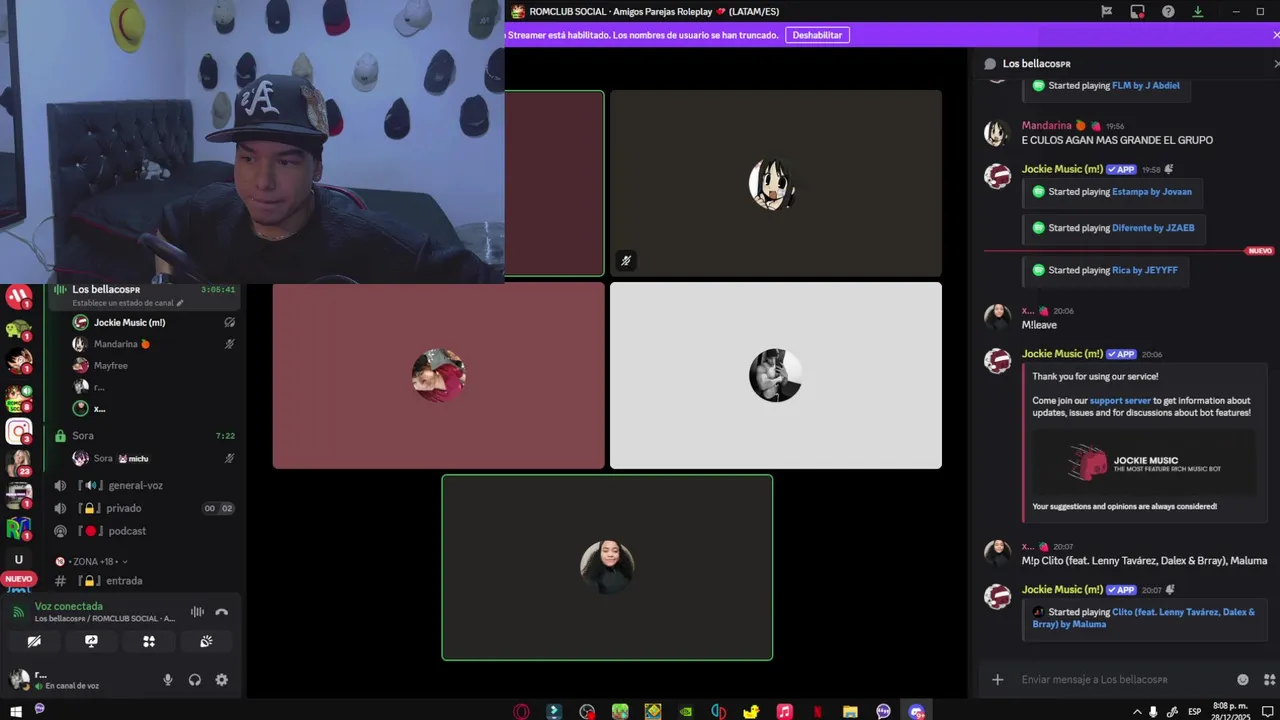This screenshot has height=720, width=1280.
Task: Select the bottom green-outlined speaker tile
Action: point(607,567)
